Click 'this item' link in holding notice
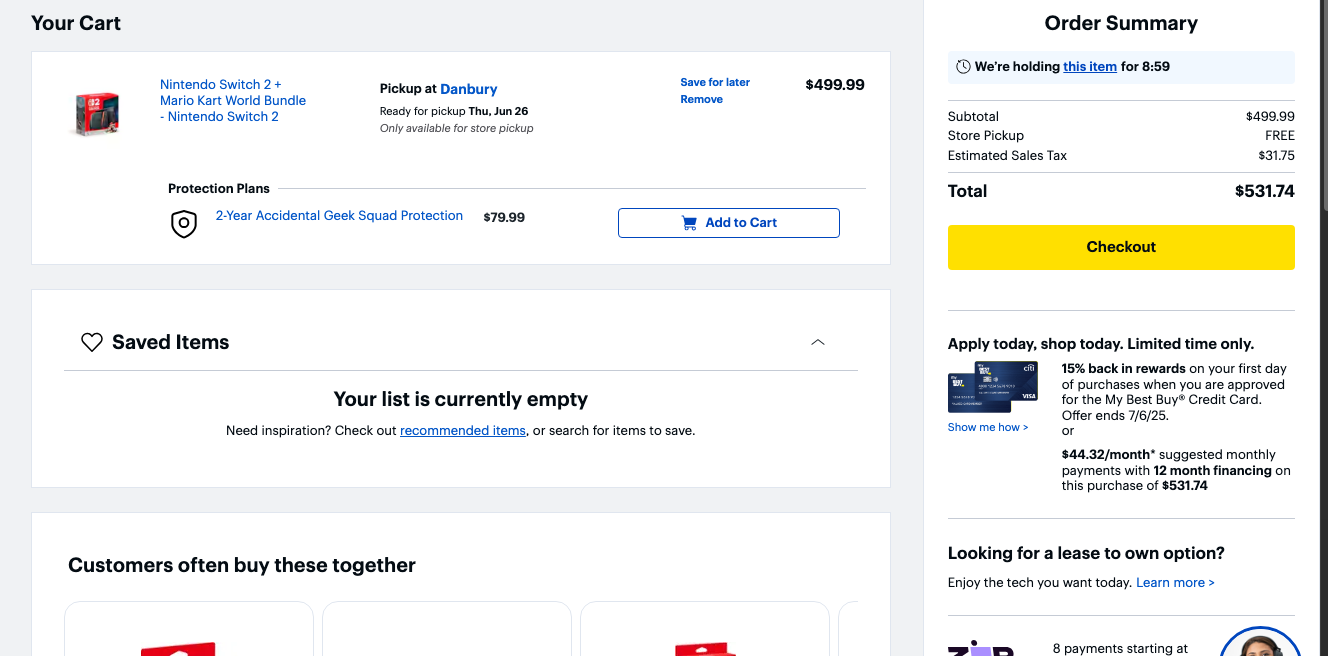The height and width of the screenshot is (656, 1328). (1090, 67)
